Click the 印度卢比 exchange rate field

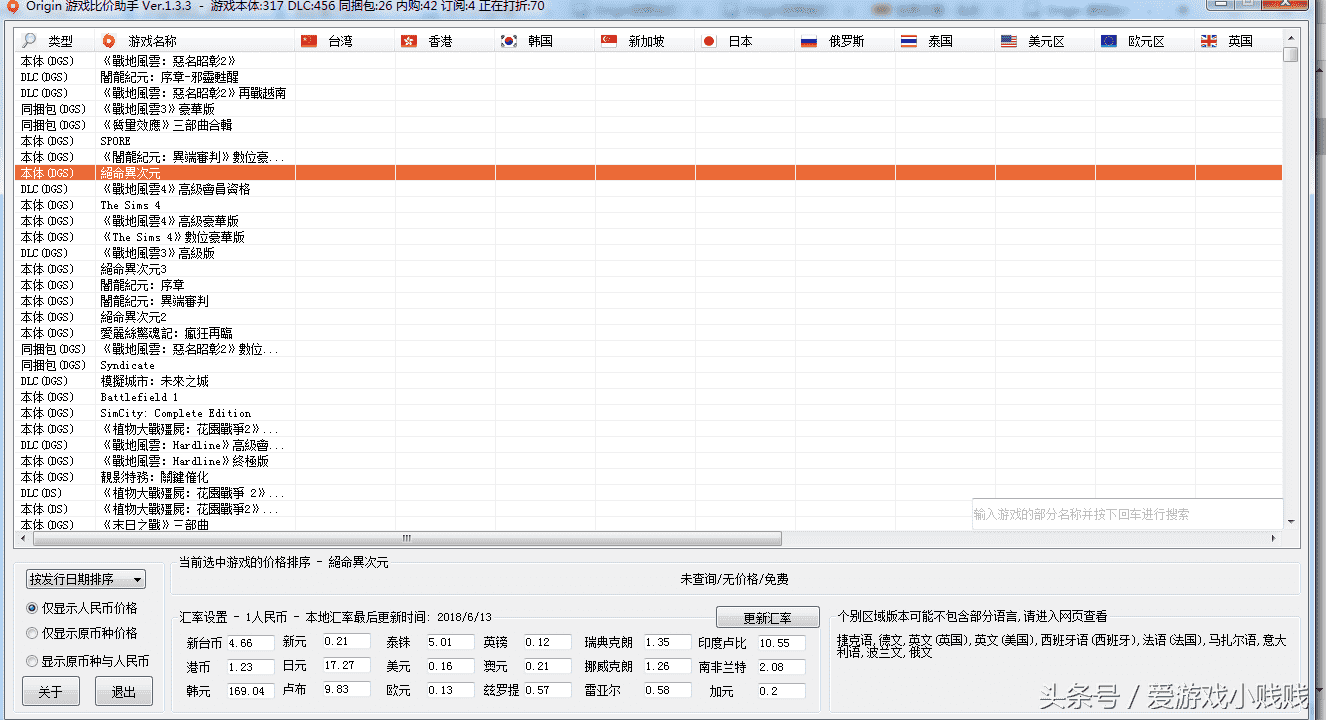pyautogui.click(x=781, y=642)
